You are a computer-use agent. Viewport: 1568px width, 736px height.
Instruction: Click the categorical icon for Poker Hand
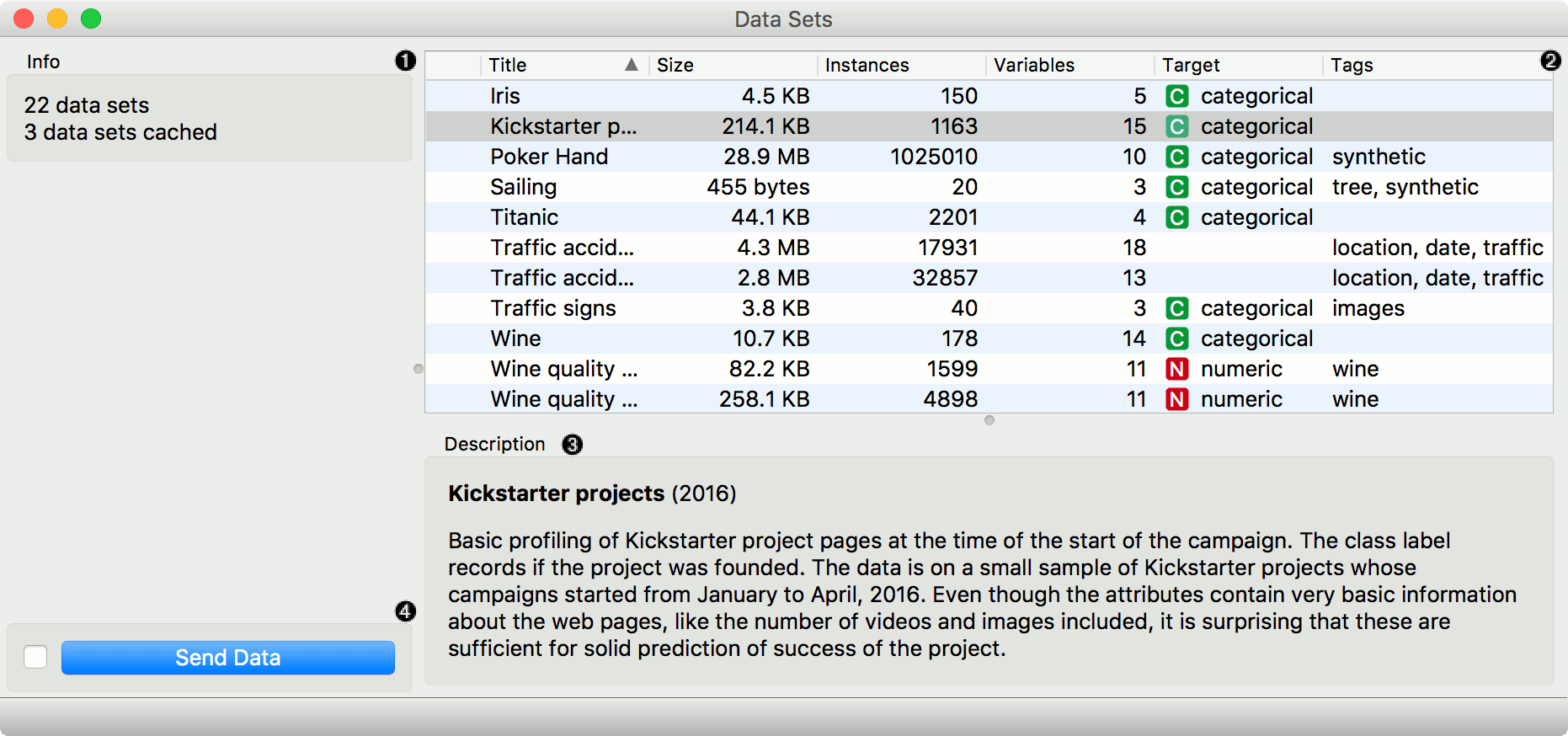1176,157
